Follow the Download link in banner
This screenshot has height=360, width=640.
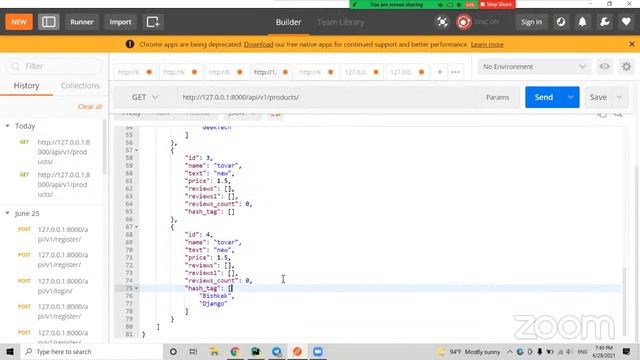coord(258,44)
